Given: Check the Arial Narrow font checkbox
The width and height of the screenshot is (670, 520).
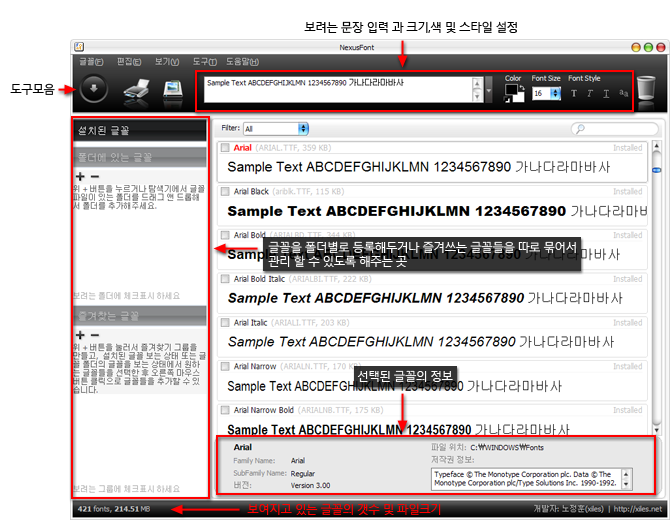Looking at the screenshot, I should 225,365.
